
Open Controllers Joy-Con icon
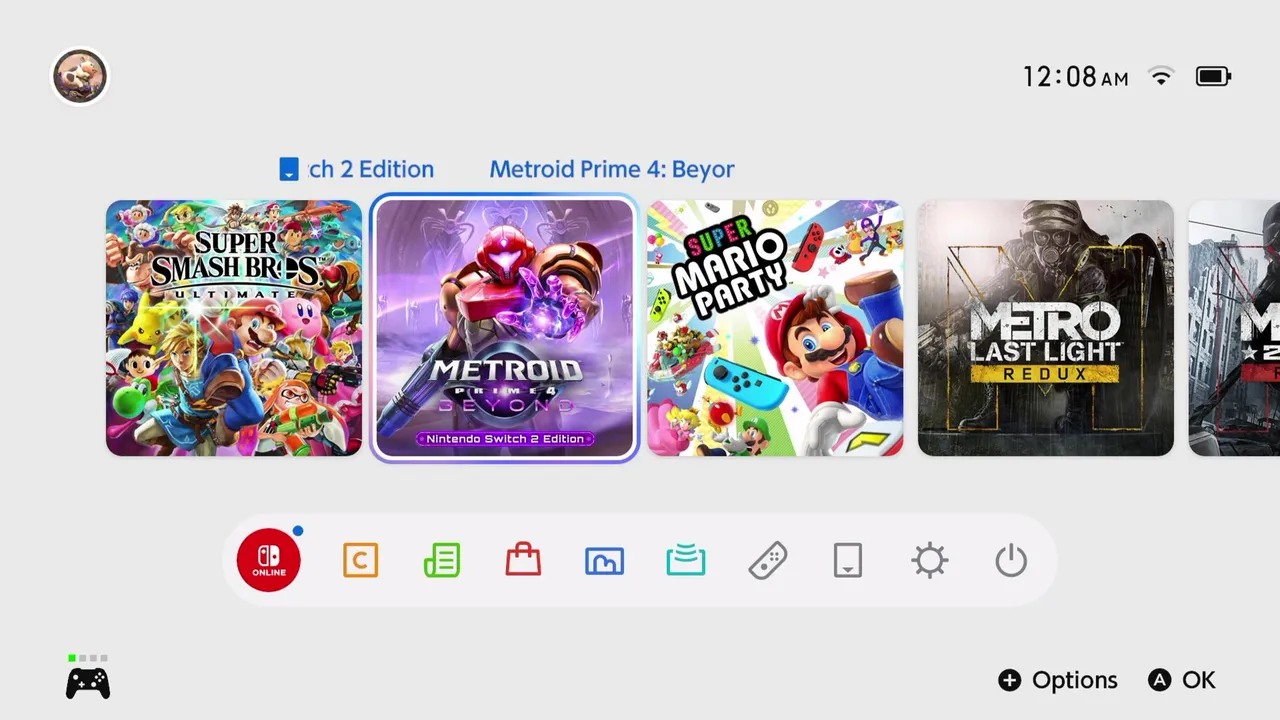tap(767, 560)
